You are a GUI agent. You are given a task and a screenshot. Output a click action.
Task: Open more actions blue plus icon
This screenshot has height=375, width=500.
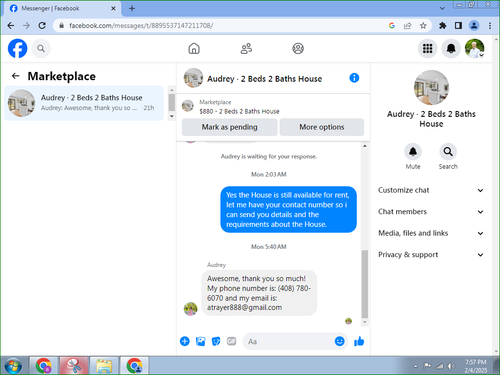(x=185, y=341)
